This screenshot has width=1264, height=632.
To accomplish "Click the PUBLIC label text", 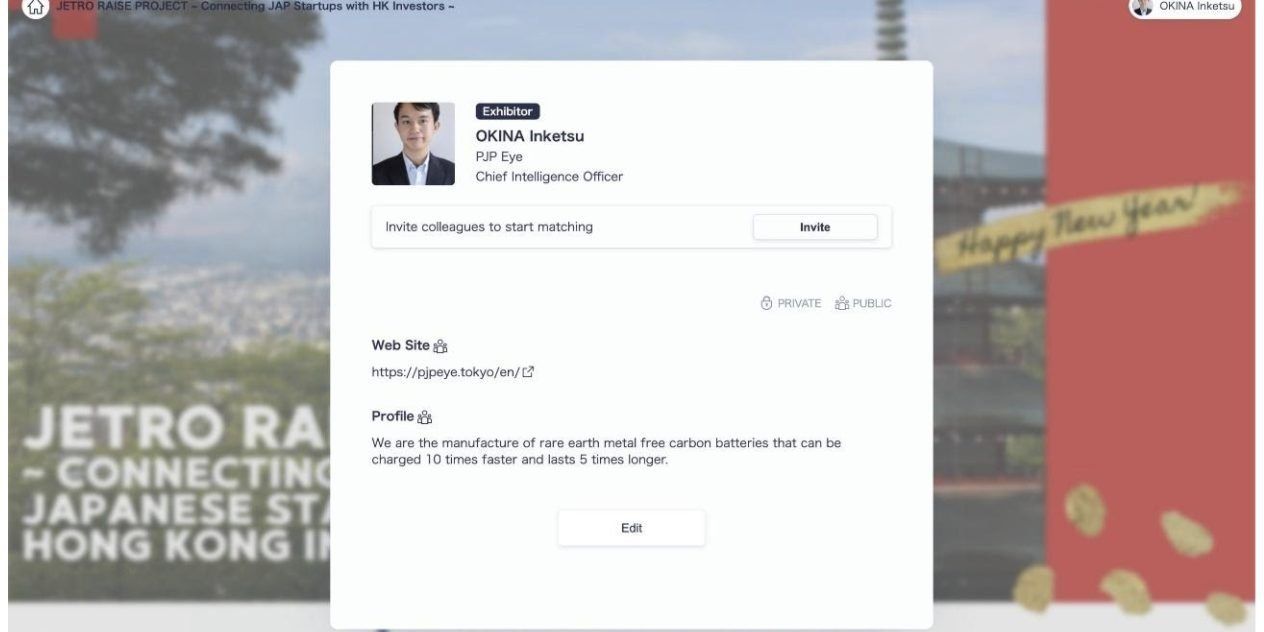I will click(x=872, y=303).
